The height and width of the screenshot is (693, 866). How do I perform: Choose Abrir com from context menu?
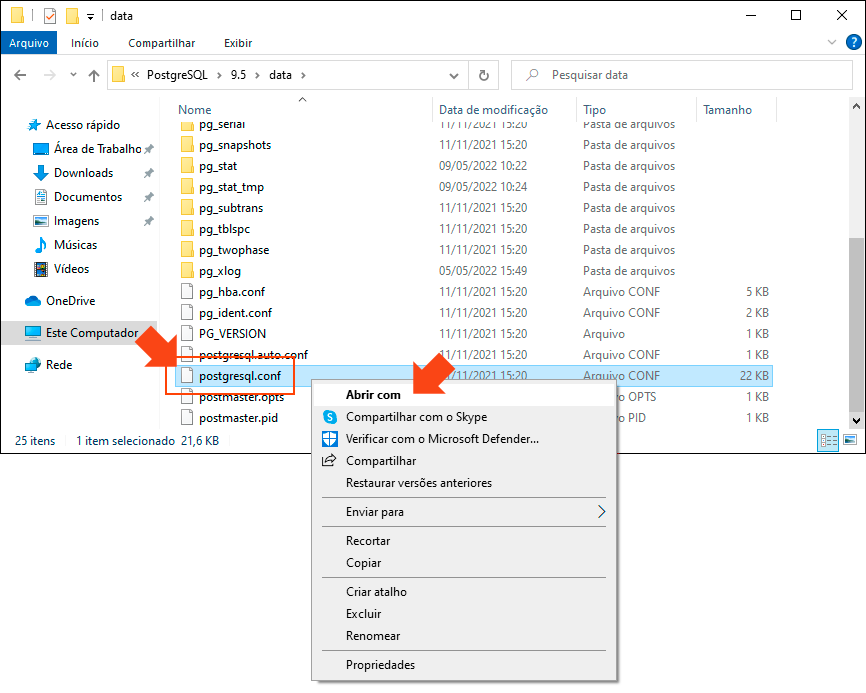373,395
